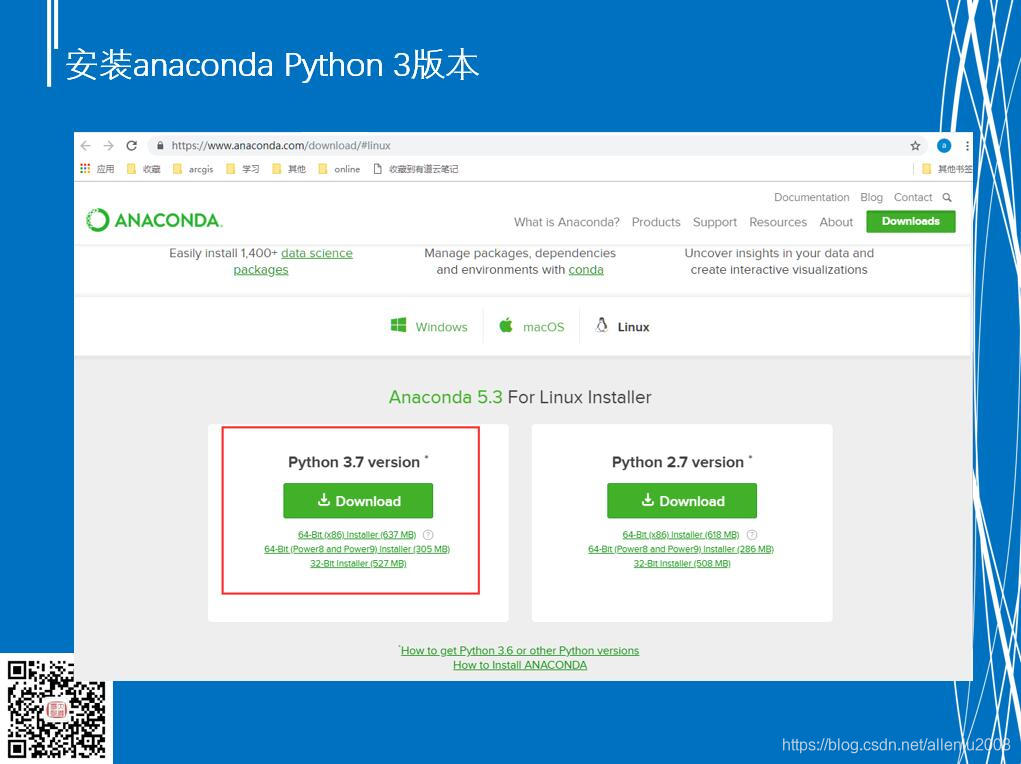Open the 收藏 bookmark folder

point(143,169)
